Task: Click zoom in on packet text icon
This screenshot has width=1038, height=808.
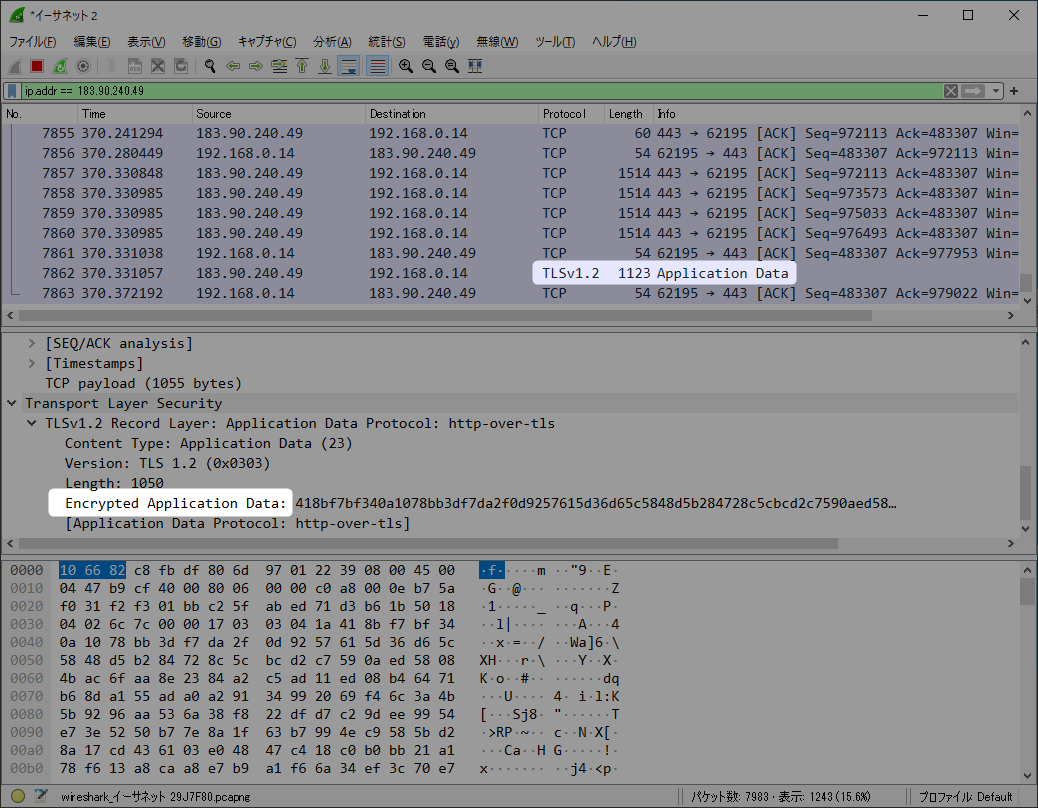Action: point(406,66)
